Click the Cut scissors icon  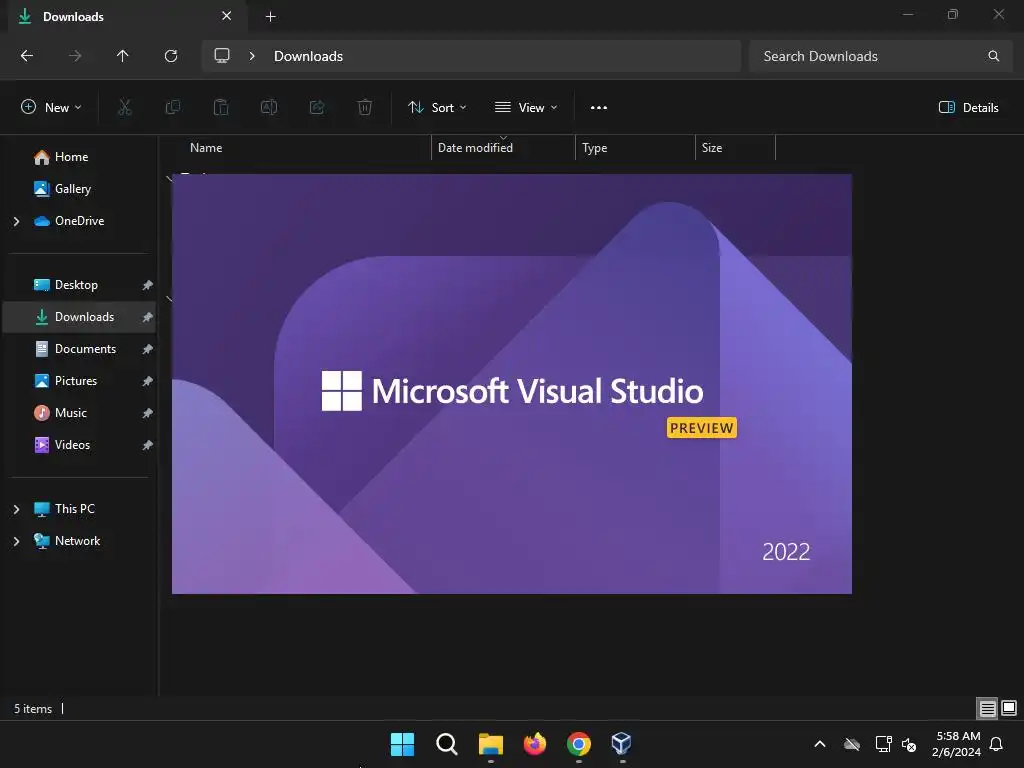pyautogui.click(x=124, y=107)
